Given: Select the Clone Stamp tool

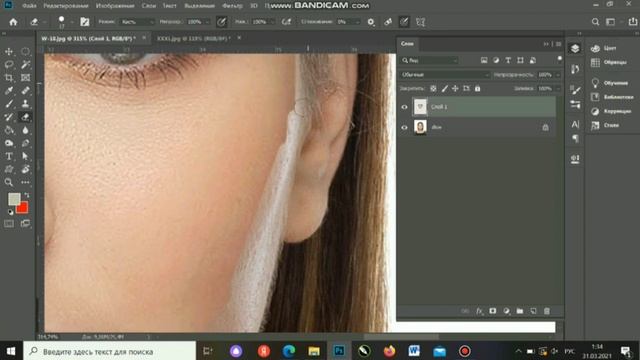Looking at the screenshot, I should 25,104.
